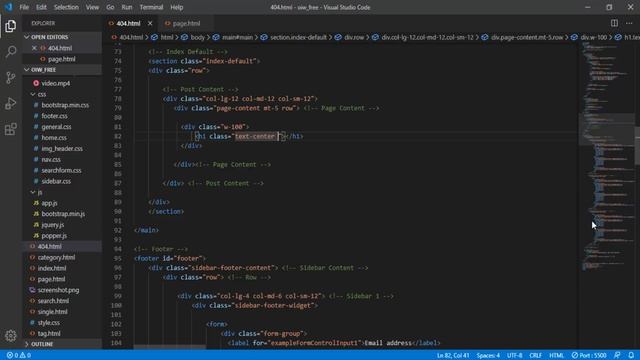Screen dimensions: 640x360
Task: Open nav.css file
Action: coord(62,160)
